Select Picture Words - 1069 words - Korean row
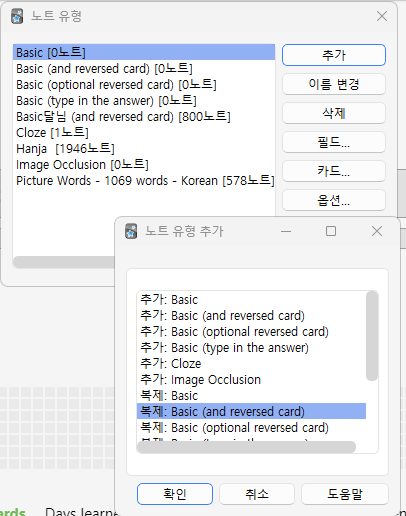This screenshot has height=516, width=406. pyautogui.click(x=144, y=180)
